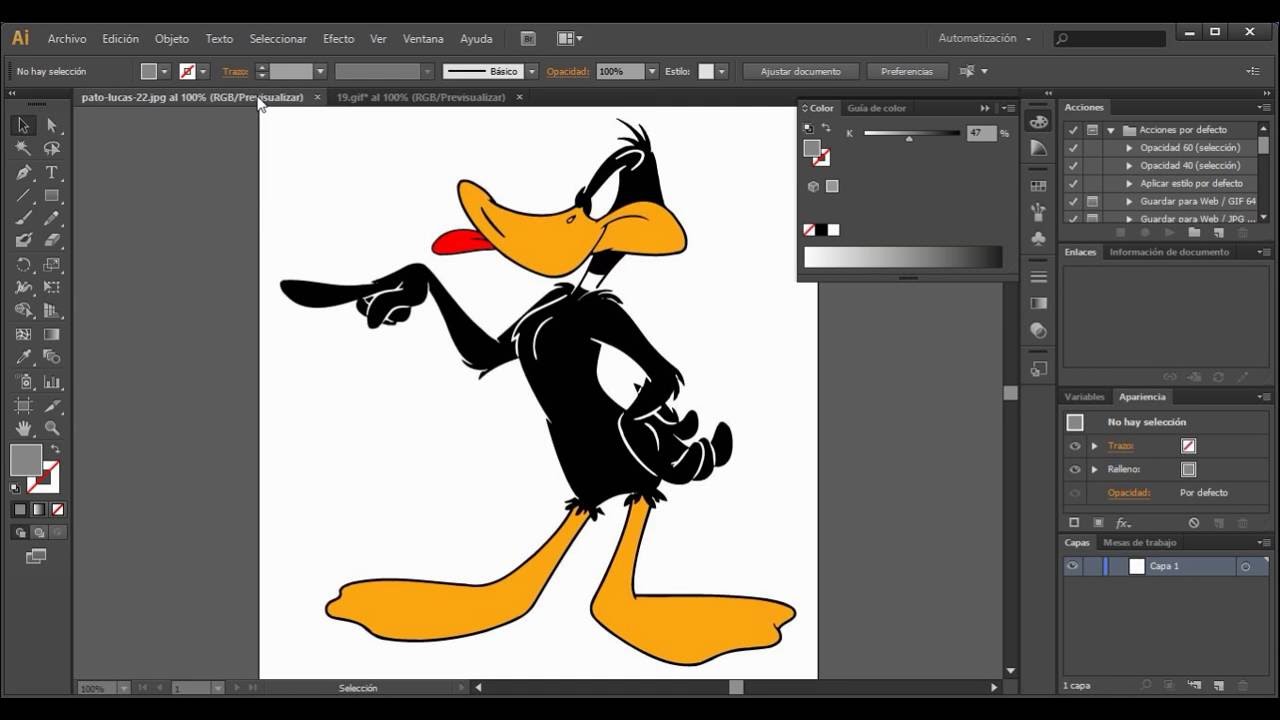Select the Artboard tool
Screen dimensions: 1280x720
(x=23, y=405)
